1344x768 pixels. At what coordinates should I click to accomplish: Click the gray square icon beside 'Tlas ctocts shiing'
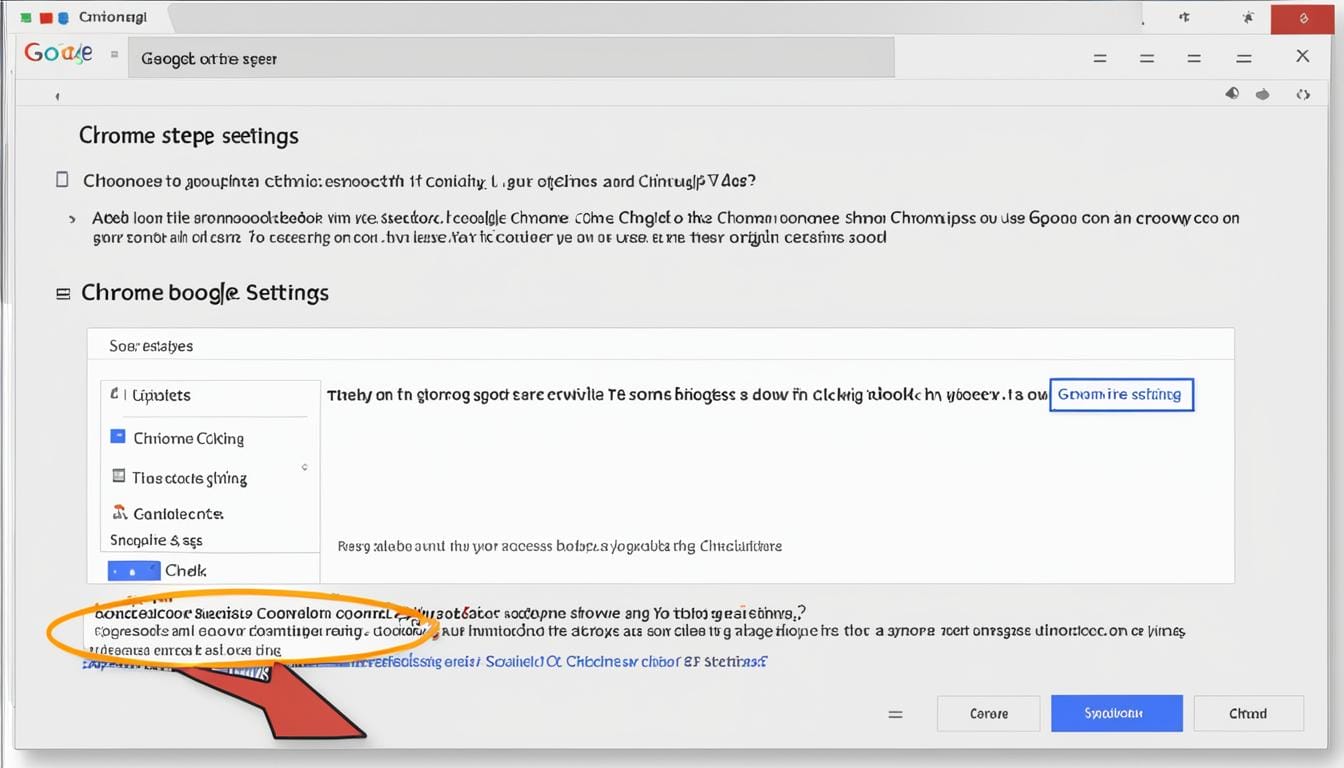tap(118, 477)
